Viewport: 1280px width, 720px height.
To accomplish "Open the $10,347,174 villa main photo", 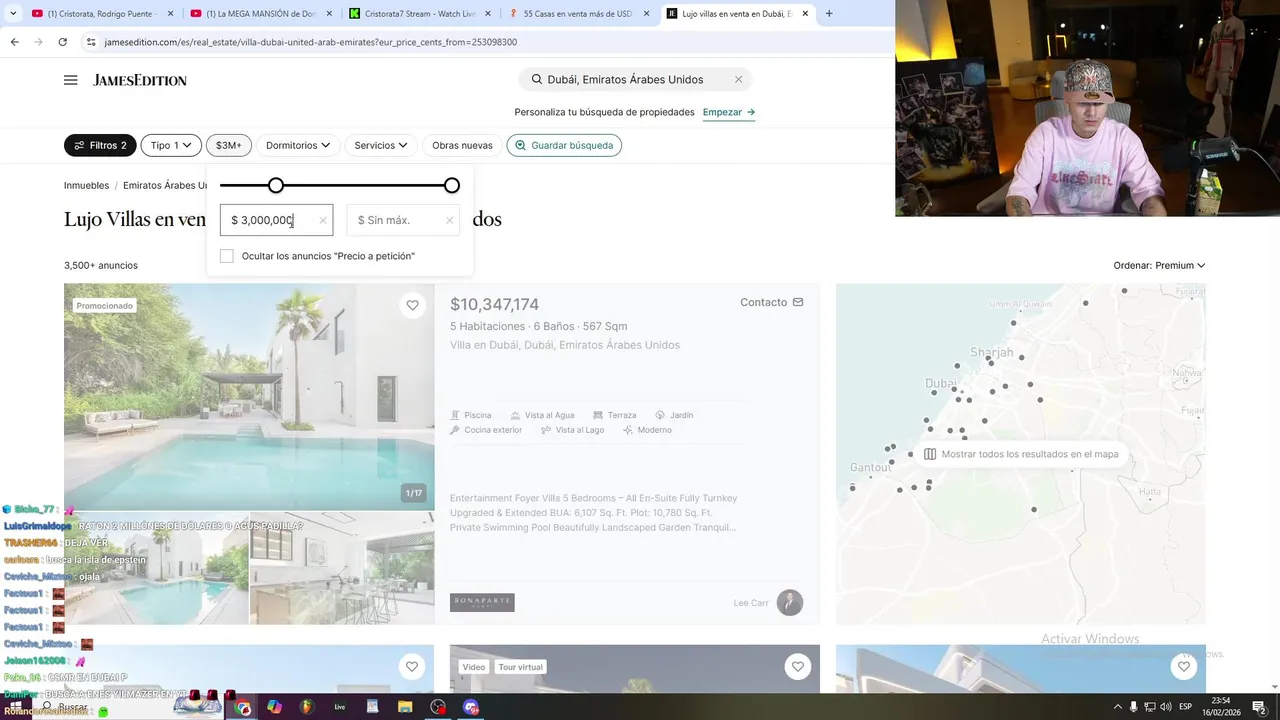I will [249, 397].
